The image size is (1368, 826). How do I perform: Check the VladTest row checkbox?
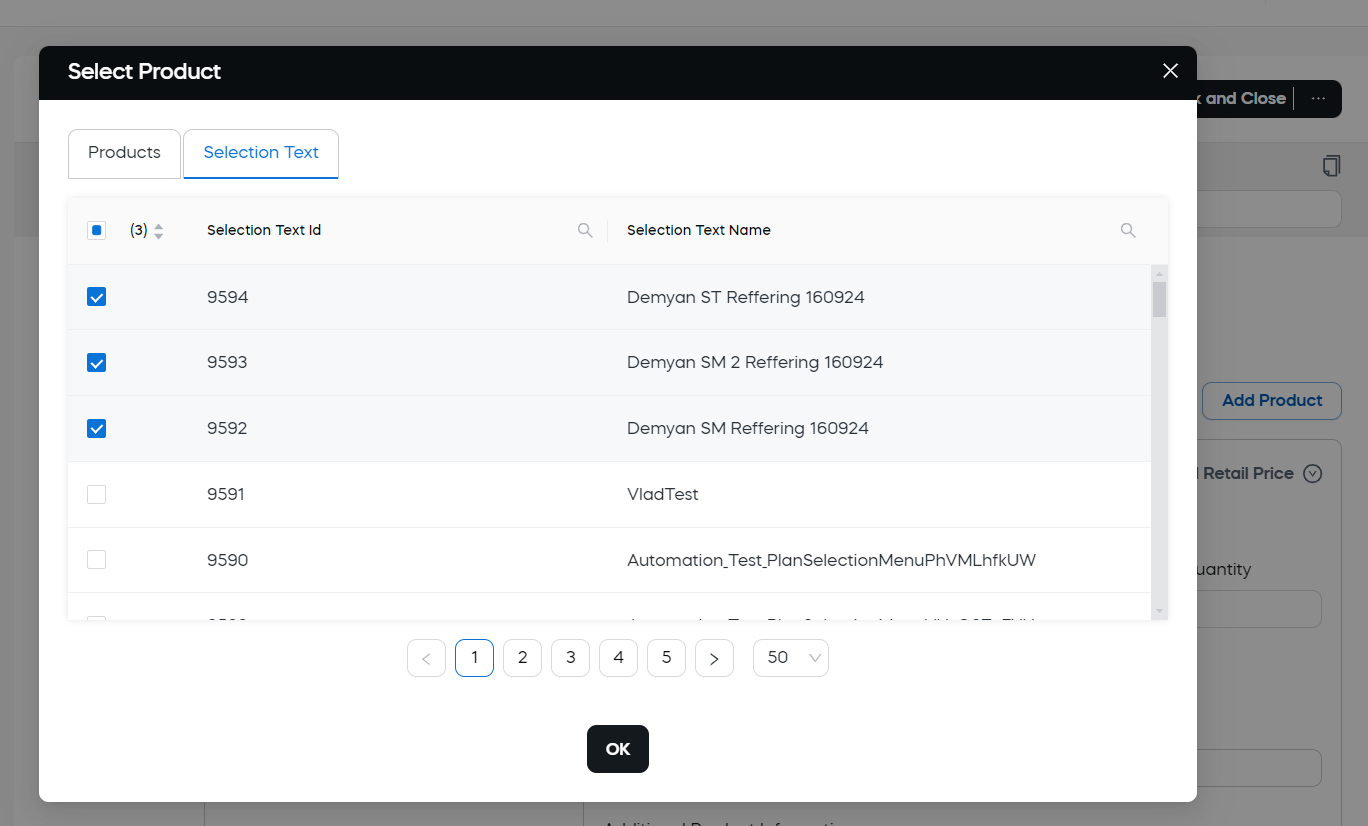coord(96,495)
